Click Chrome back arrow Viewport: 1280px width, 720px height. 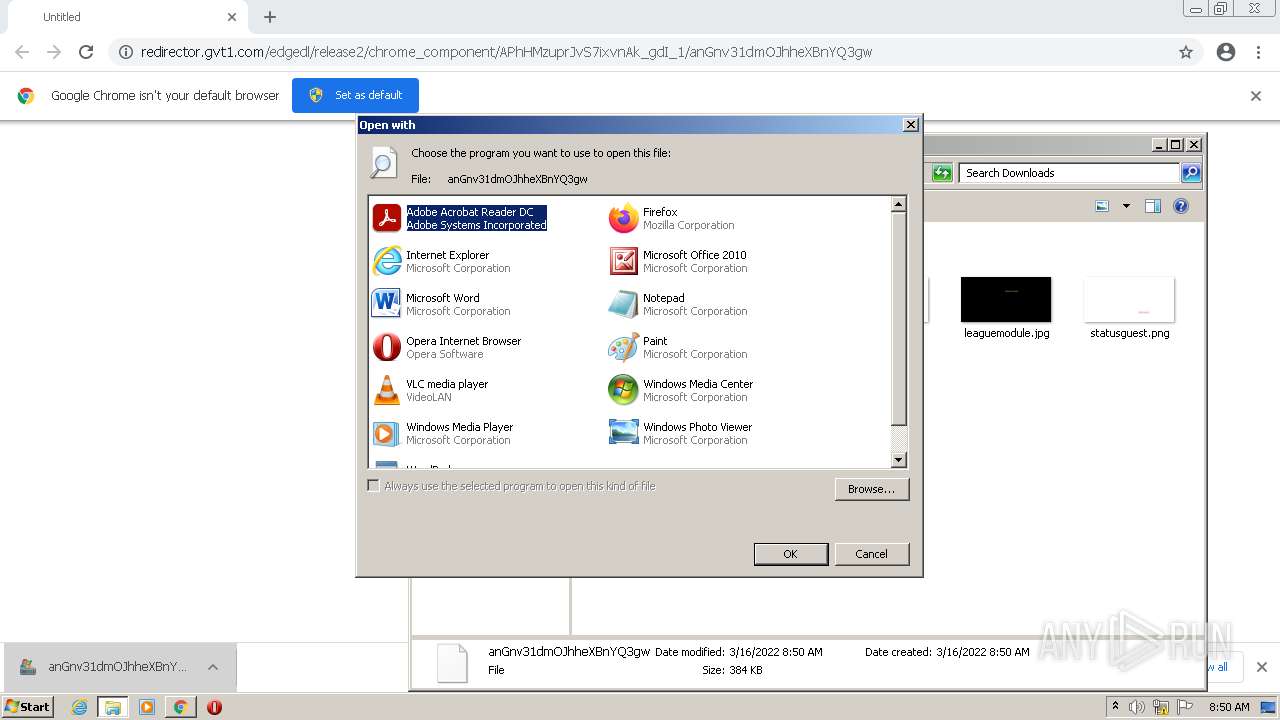point(22,52)
